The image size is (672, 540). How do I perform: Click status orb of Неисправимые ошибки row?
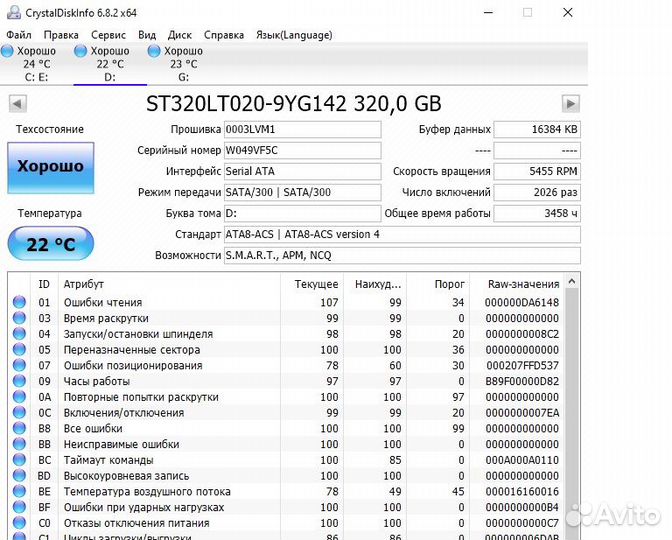19,444
